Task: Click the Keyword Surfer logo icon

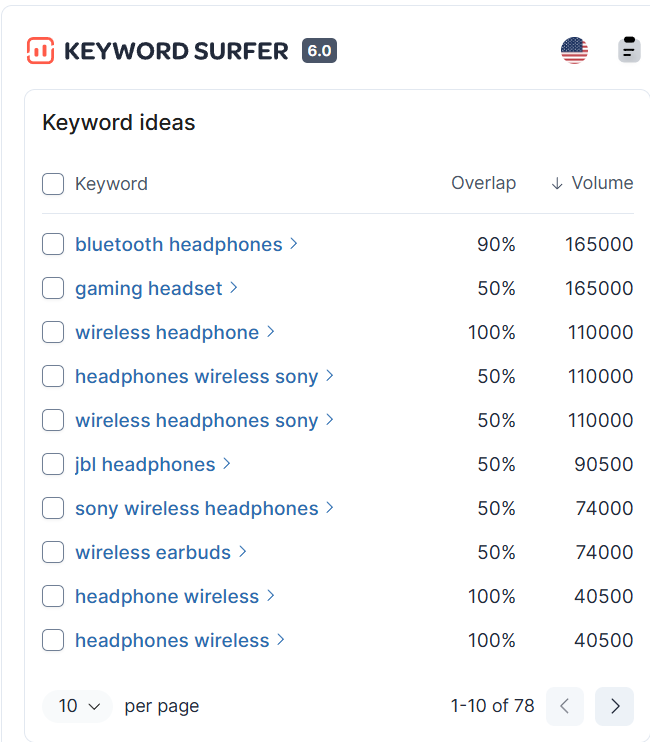Action: 40,51
